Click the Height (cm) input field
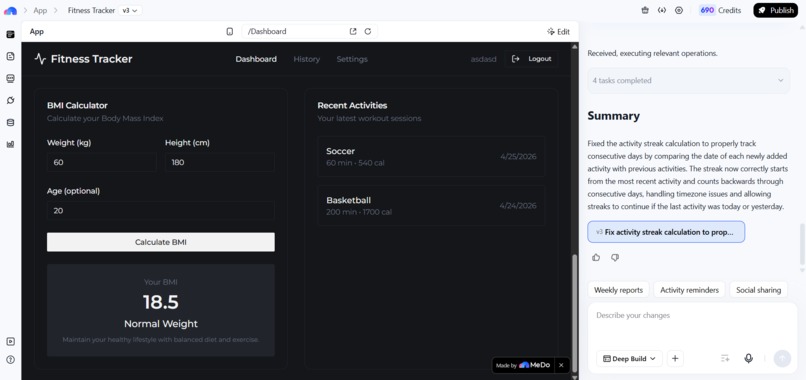This screenshot has height=380, width=806. [x=220, y=162]
